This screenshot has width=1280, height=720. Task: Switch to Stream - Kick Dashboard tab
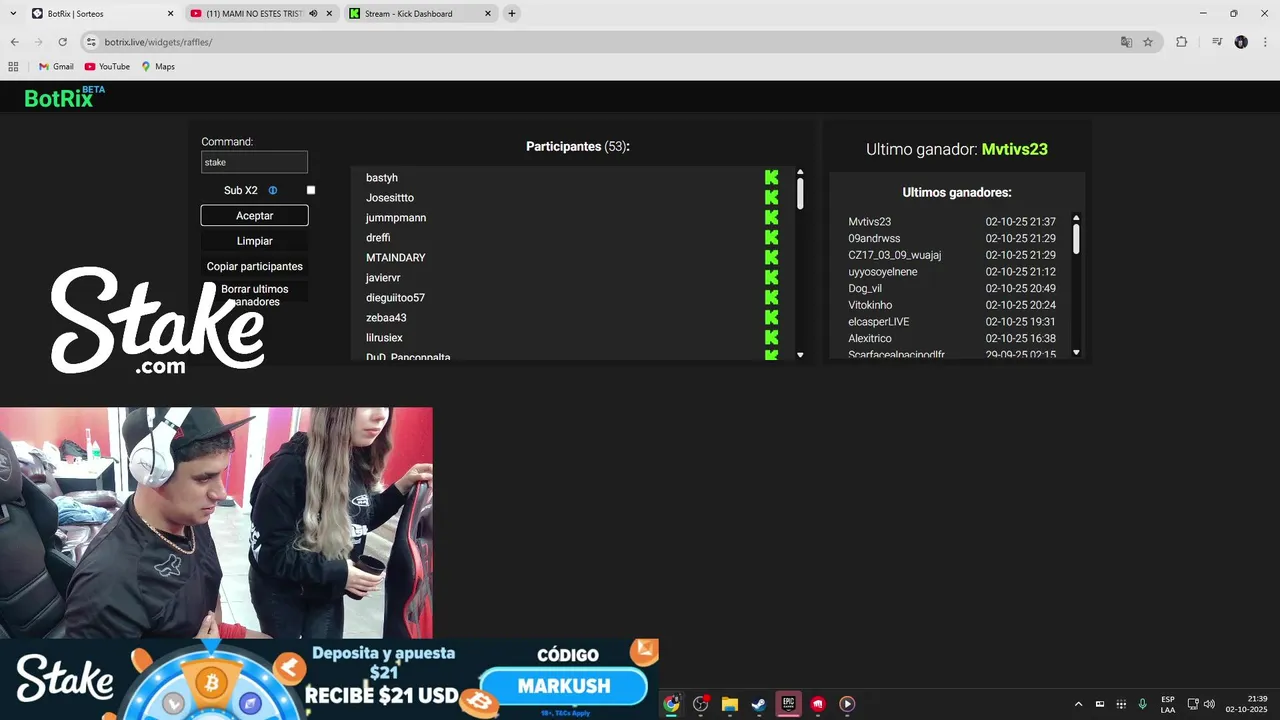click(420, 13)
